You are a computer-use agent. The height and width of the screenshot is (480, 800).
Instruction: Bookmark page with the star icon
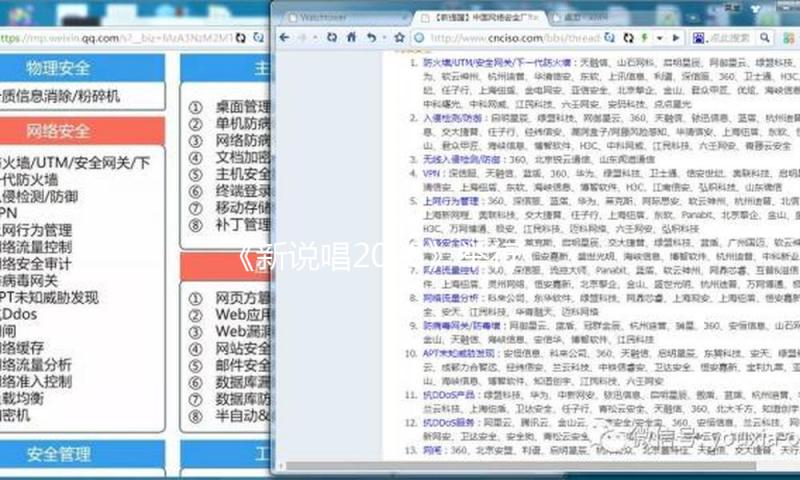399,38
